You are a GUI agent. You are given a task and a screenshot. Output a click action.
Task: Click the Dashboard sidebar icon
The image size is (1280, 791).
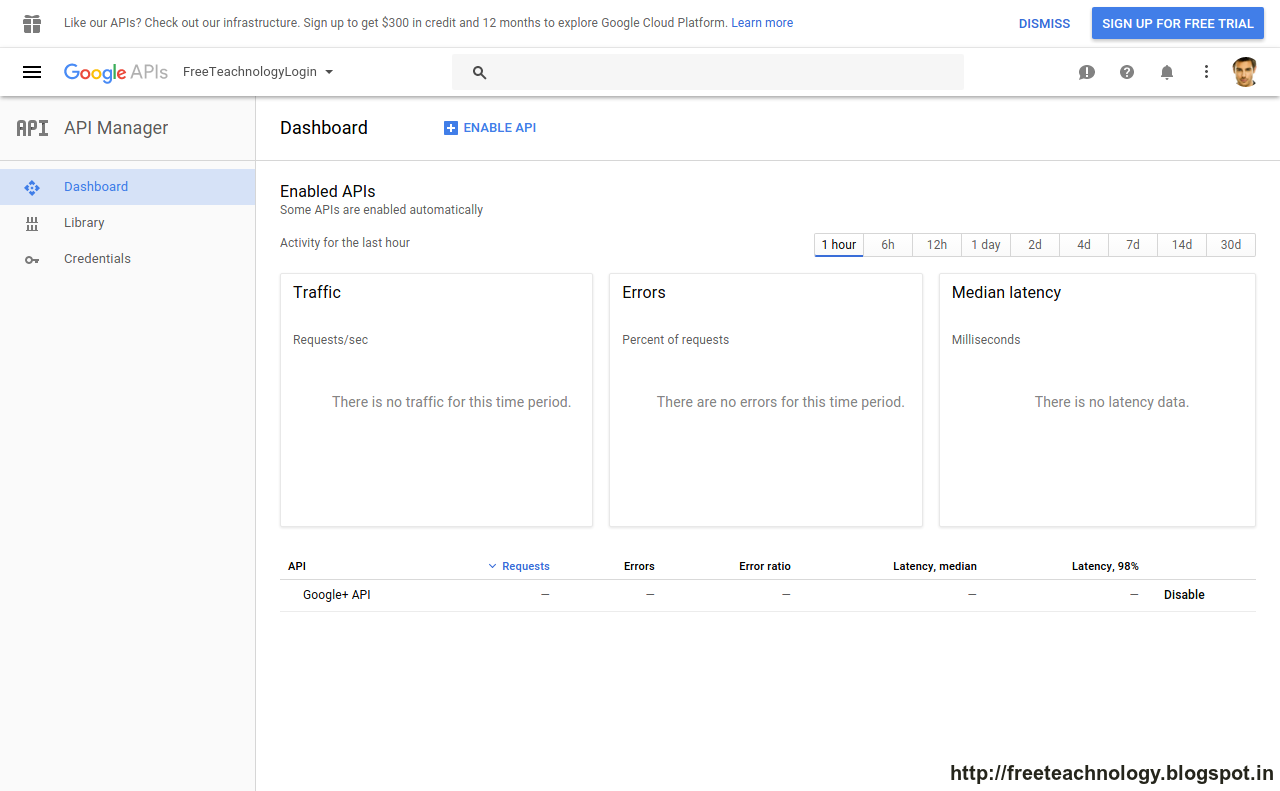coord(32,187)
